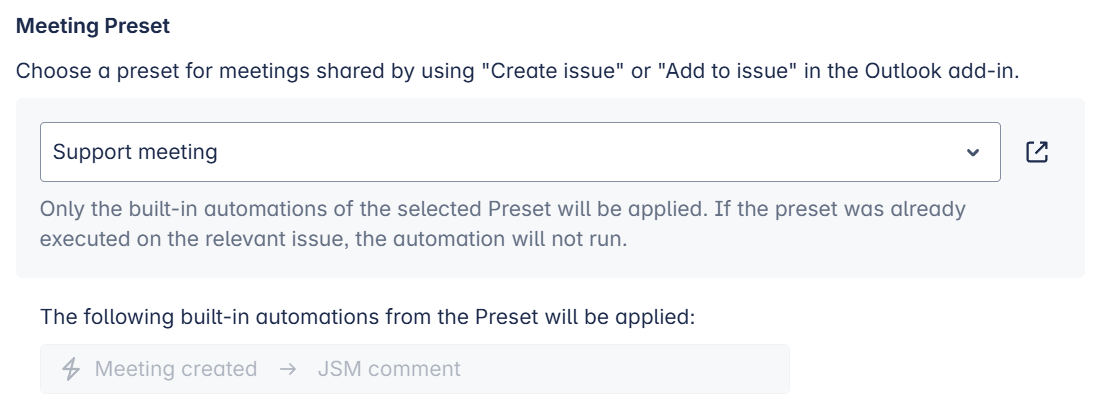Open the preset in a new window
This screenshot has width=1096, height=408.
pyautogui.click(x=1037, y=152)
